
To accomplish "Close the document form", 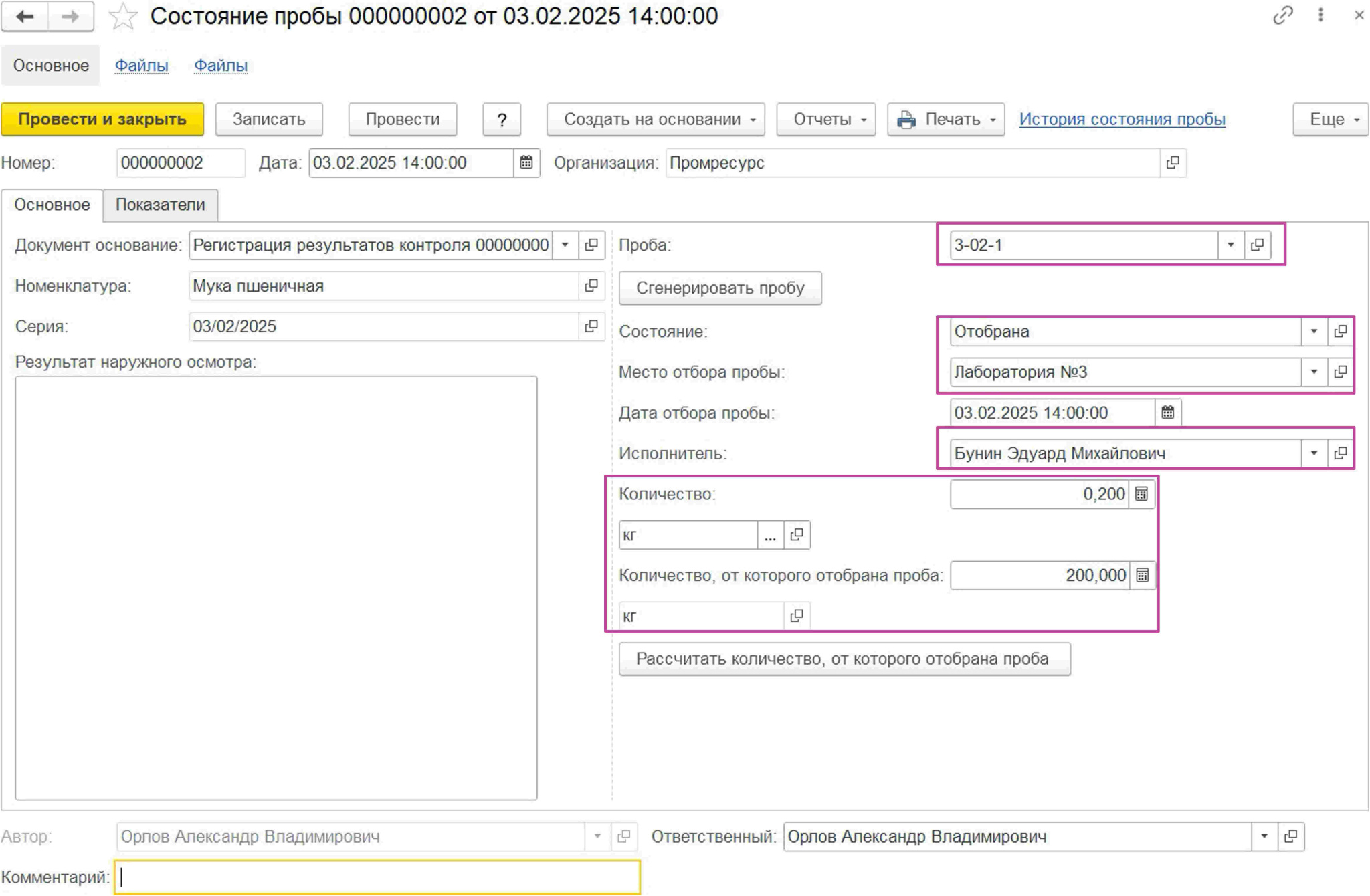I will [1359, 15].
